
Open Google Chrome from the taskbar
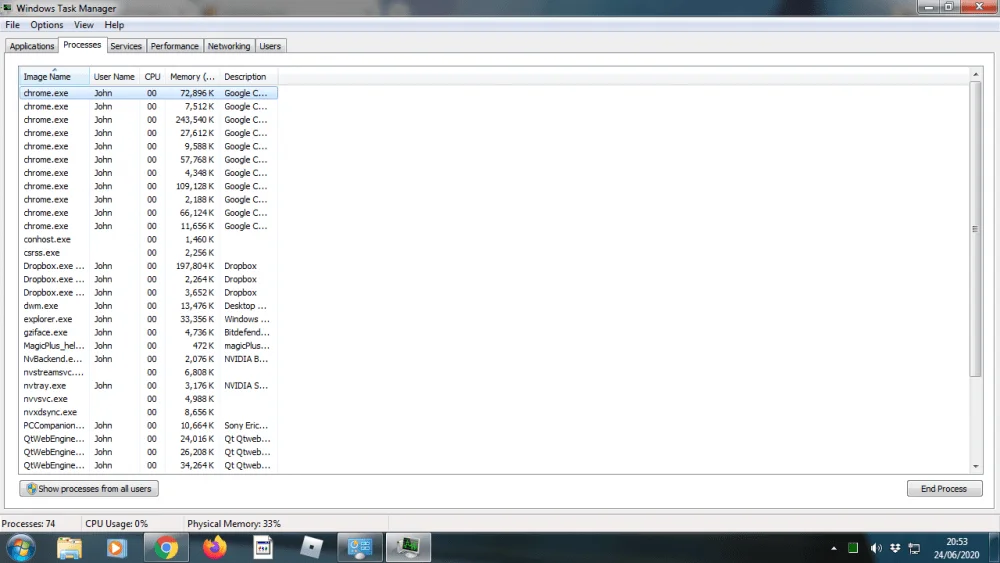click(166, 548)
